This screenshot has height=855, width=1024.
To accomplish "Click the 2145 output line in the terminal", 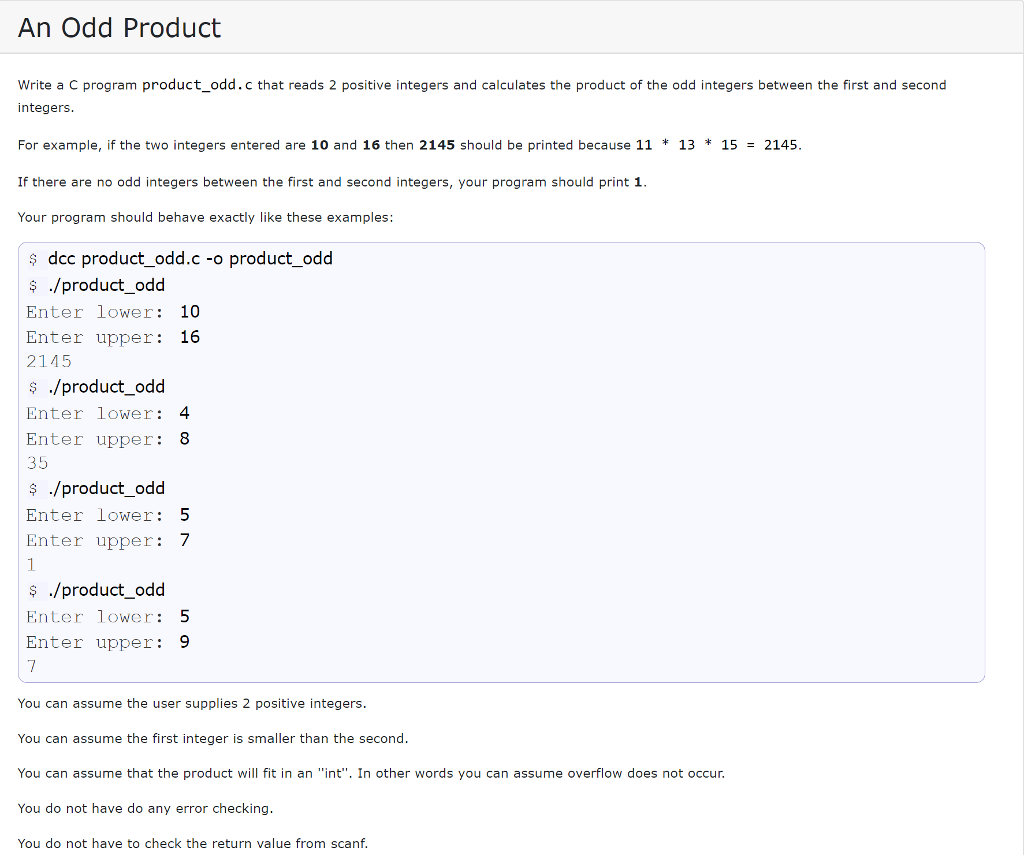I will click(49, 361).
